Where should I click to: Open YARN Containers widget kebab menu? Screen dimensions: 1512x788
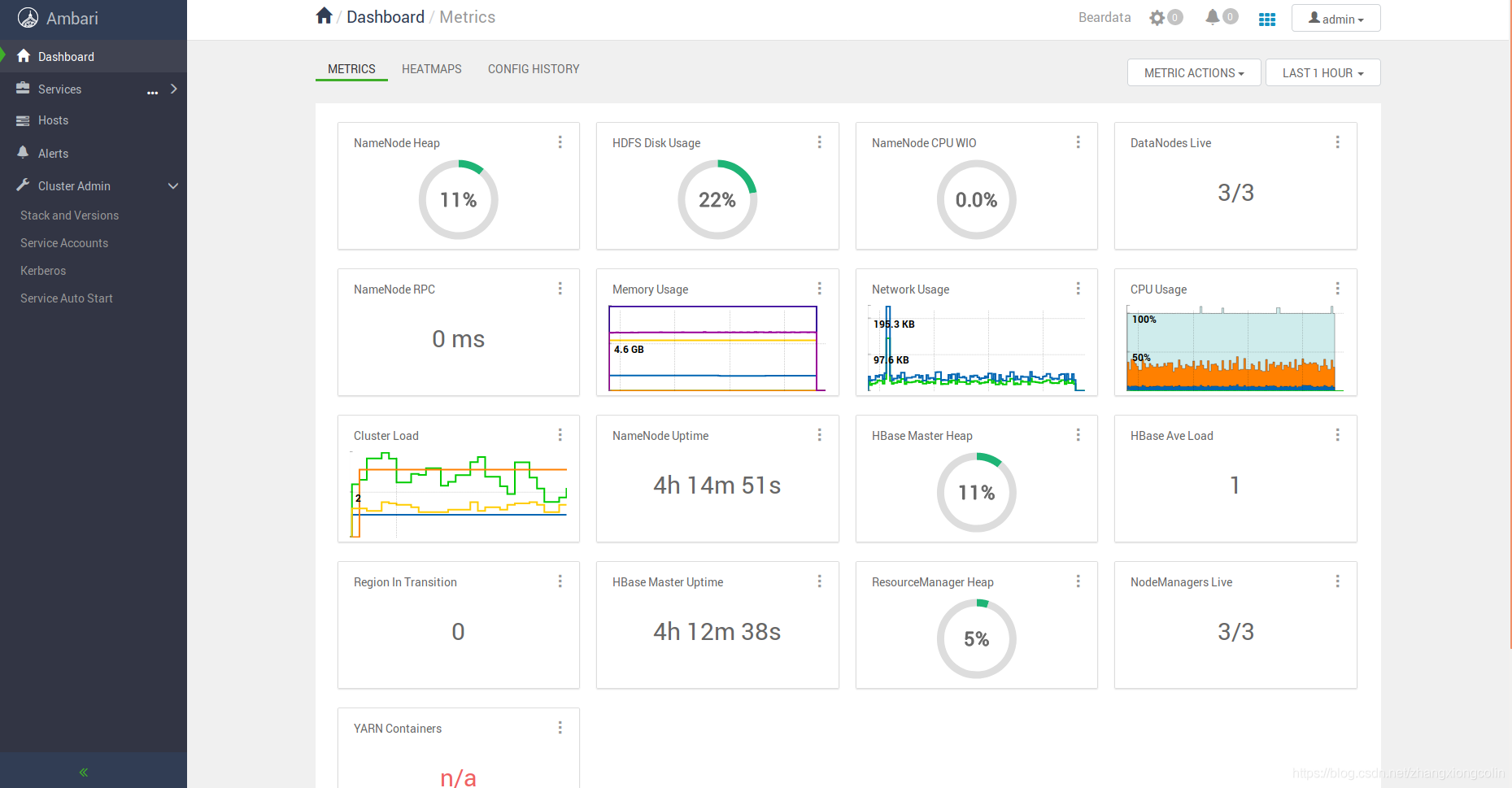tap(560, 728)
